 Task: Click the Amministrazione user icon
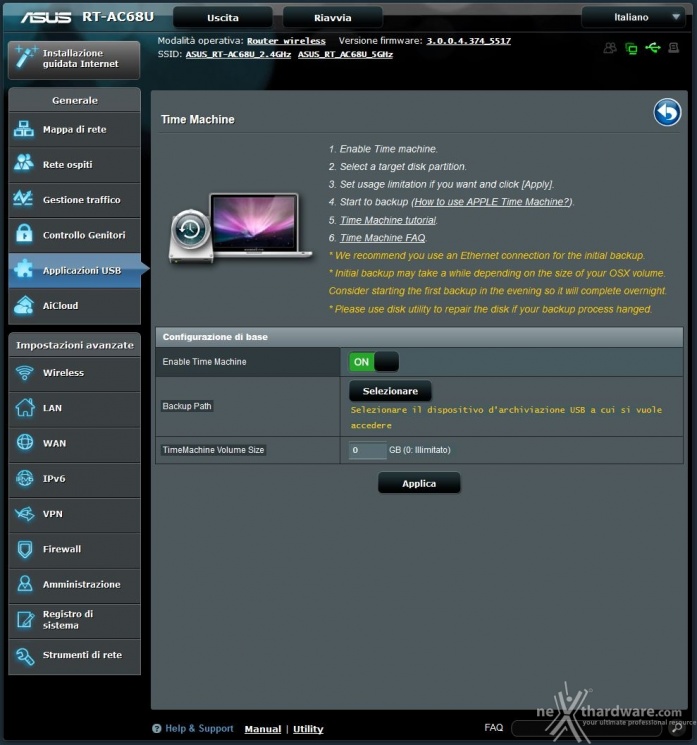pyautogui.click(x=24, y=584)
